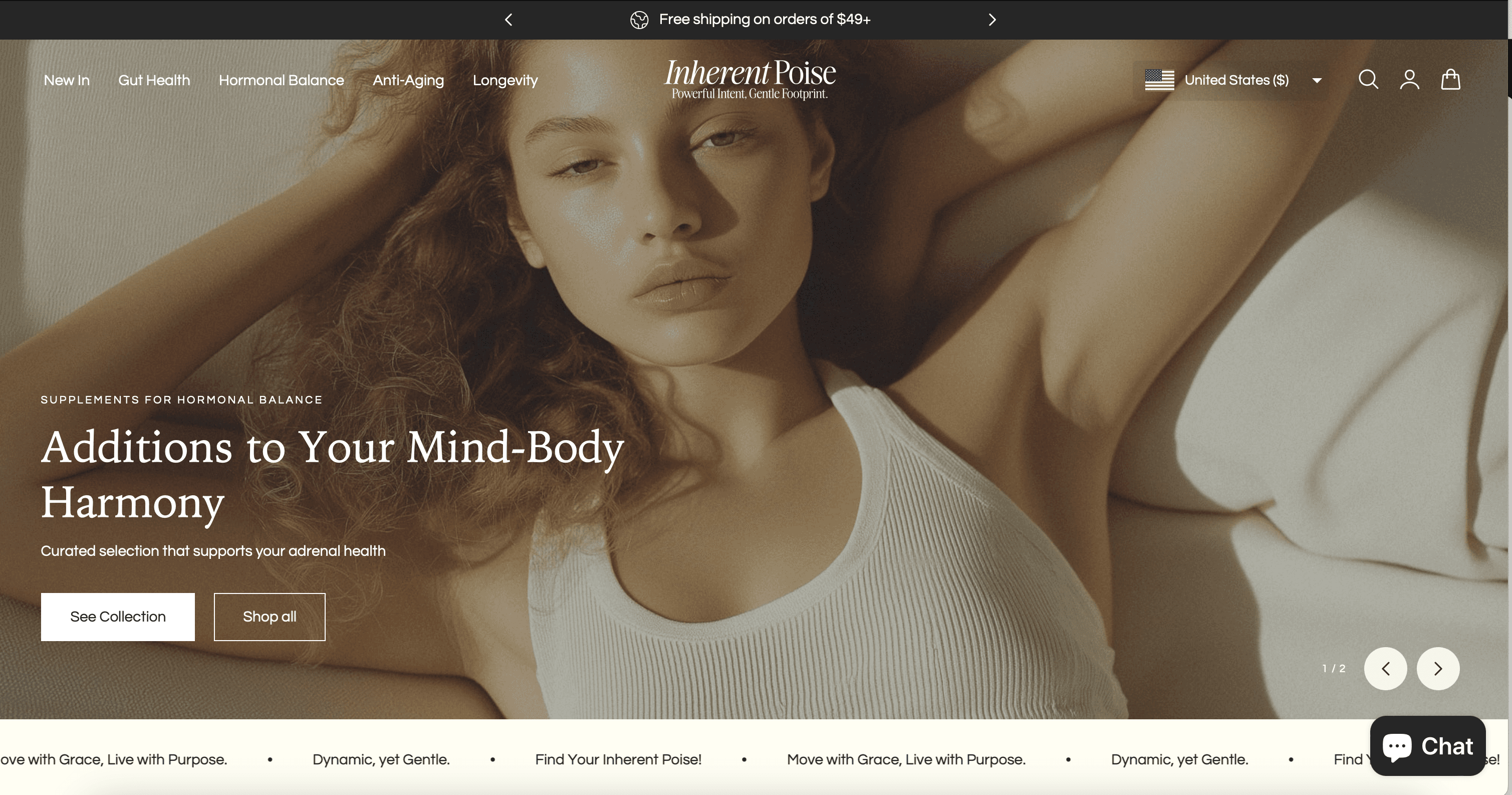Click the globe shipping icon
This screenshot has width=1512, height=795.
pos(639,20)
